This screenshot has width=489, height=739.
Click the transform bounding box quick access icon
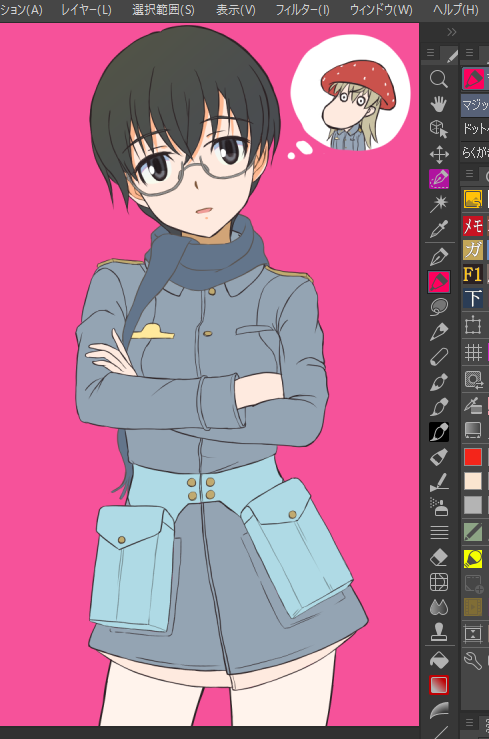click(473, 326)
